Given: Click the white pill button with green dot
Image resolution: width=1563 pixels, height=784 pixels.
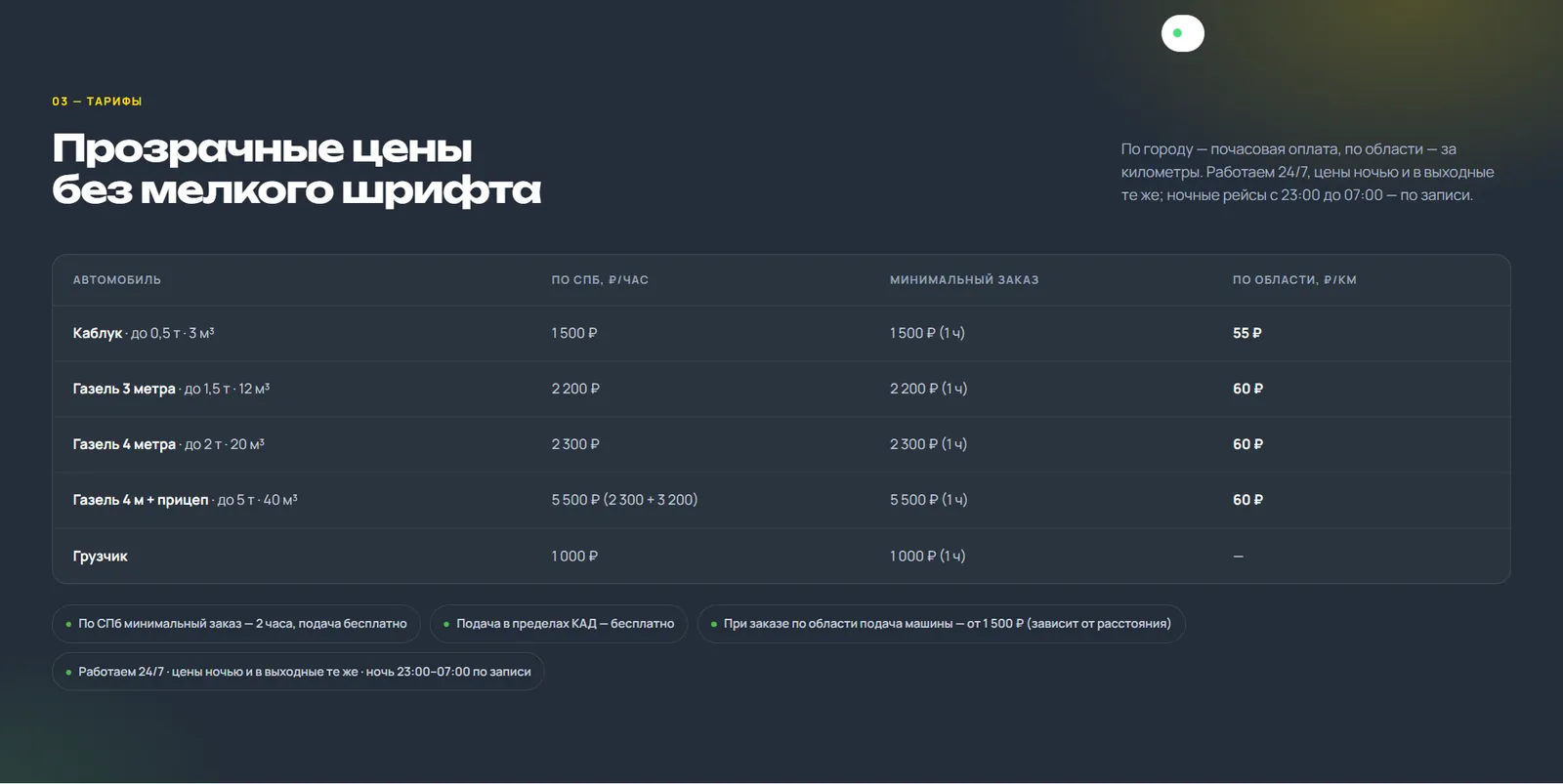Looking at the screenshot, I should click(x=1182, y=33).
